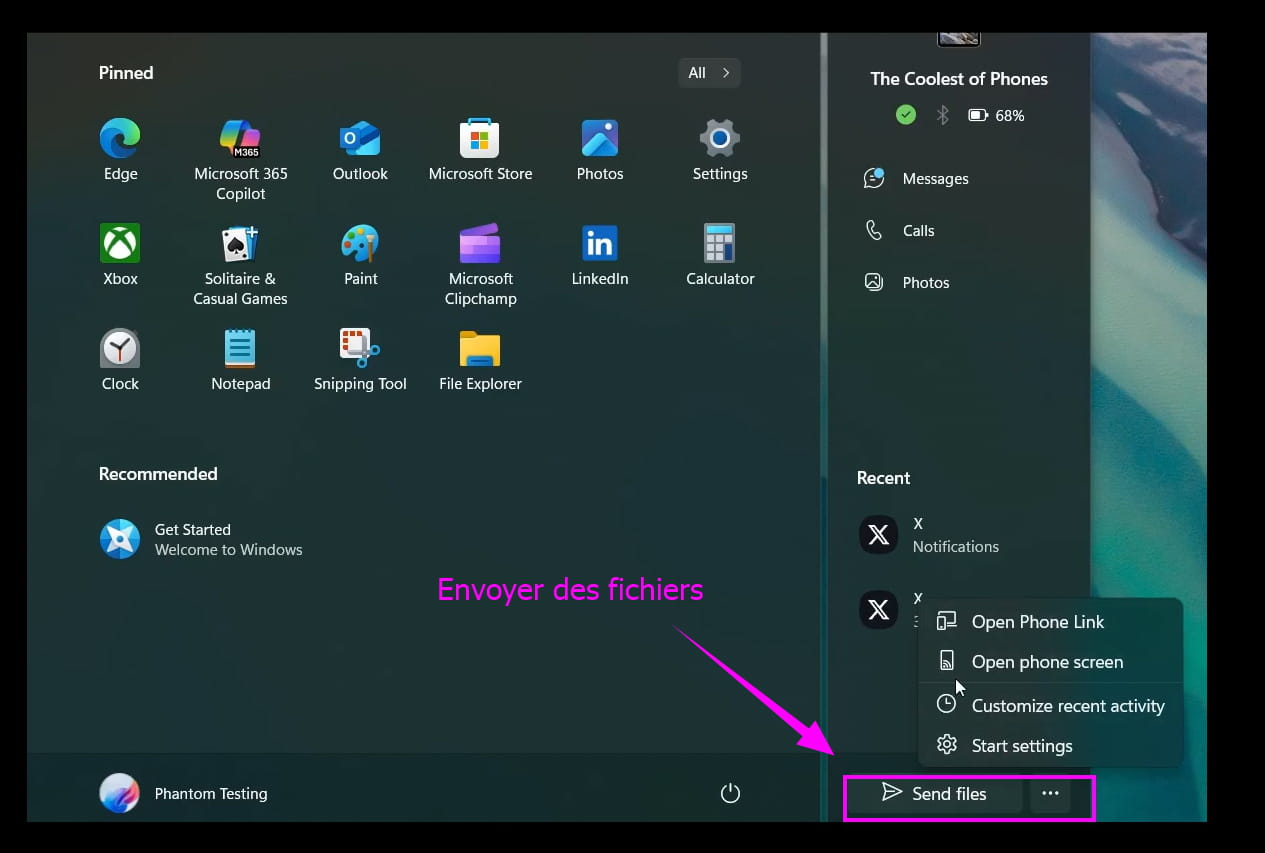Choose Open phone screen

point(1051,662)
